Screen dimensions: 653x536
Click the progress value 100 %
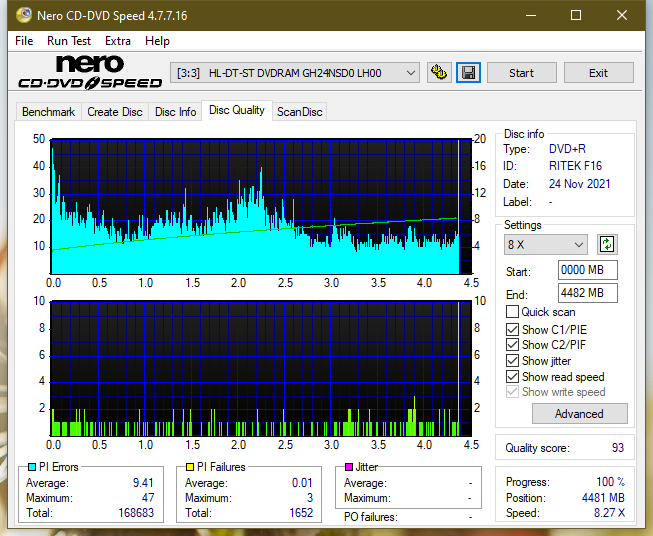click(x=611, y=482)
